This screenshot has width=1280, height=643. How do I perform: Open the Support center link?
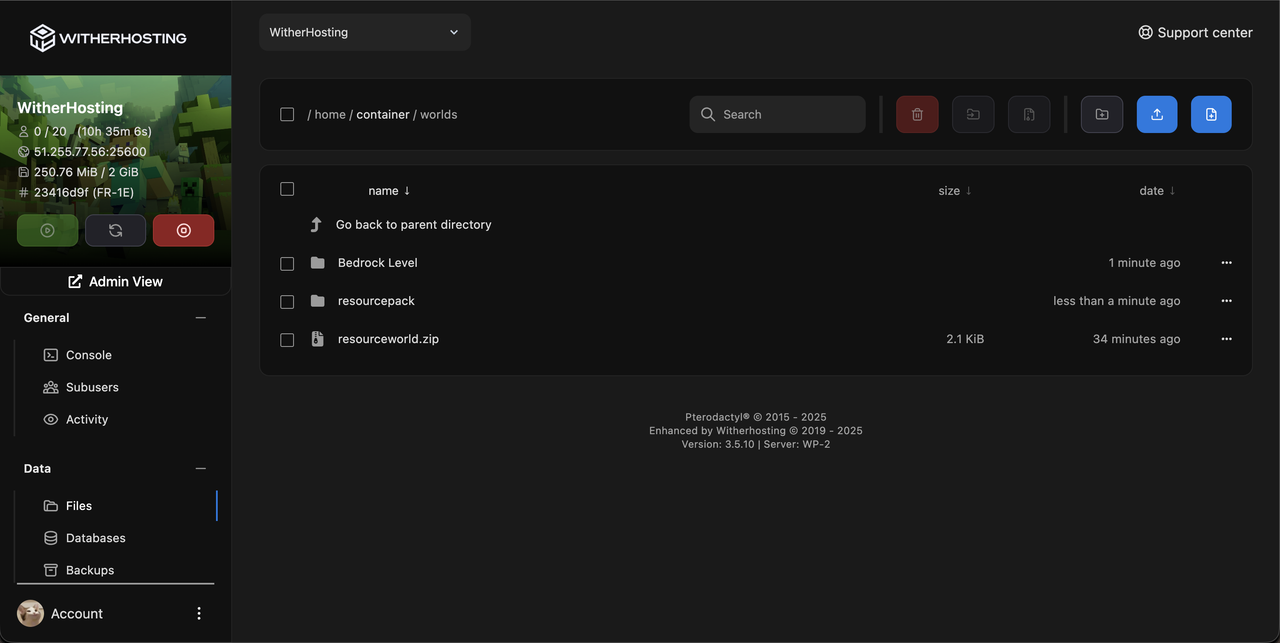point(1195,32)
